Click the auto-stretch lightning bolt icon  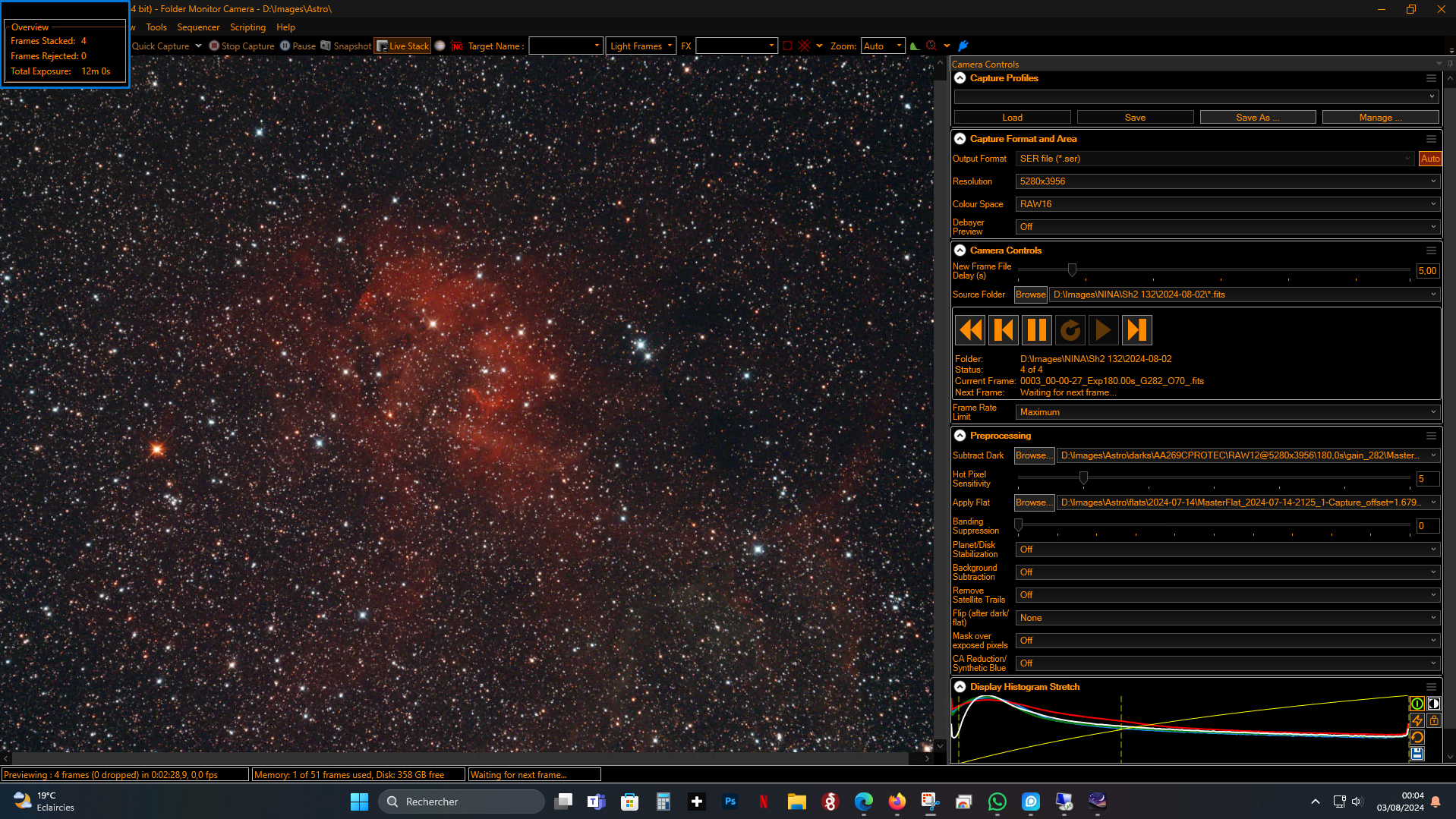pyautogui.click(x=1417, y=720)
